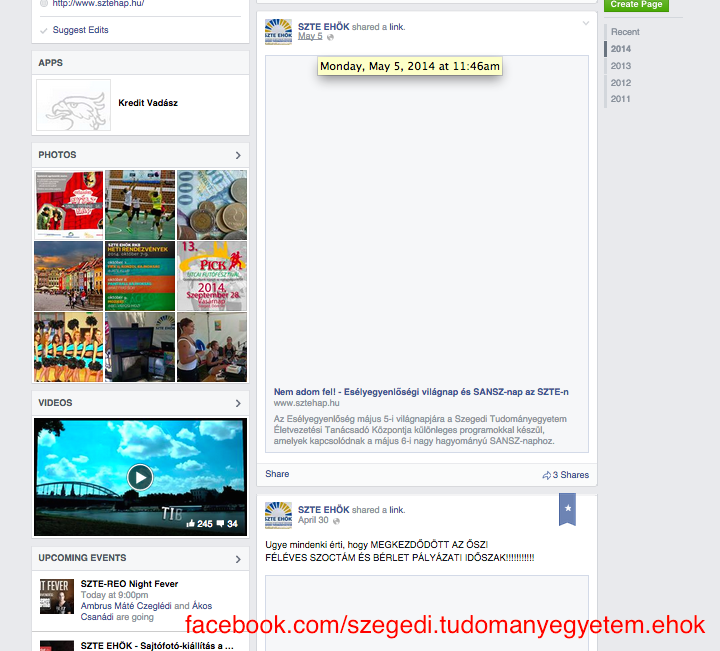The height and width of the screenshot is (651, 720).
Task: Open SZTE EHÖK name on April 30 post
Action: coord(324,510)
